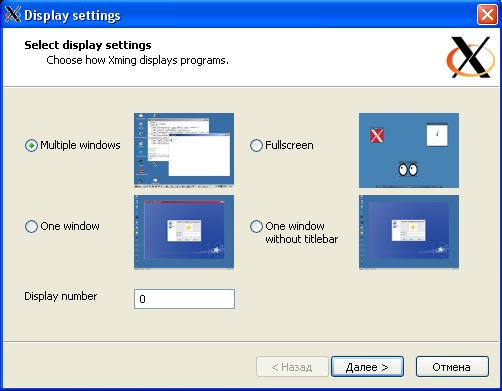This screenshot has height=391, width=502.
Task: Focus the Display number input field
Action: [184, 299]
